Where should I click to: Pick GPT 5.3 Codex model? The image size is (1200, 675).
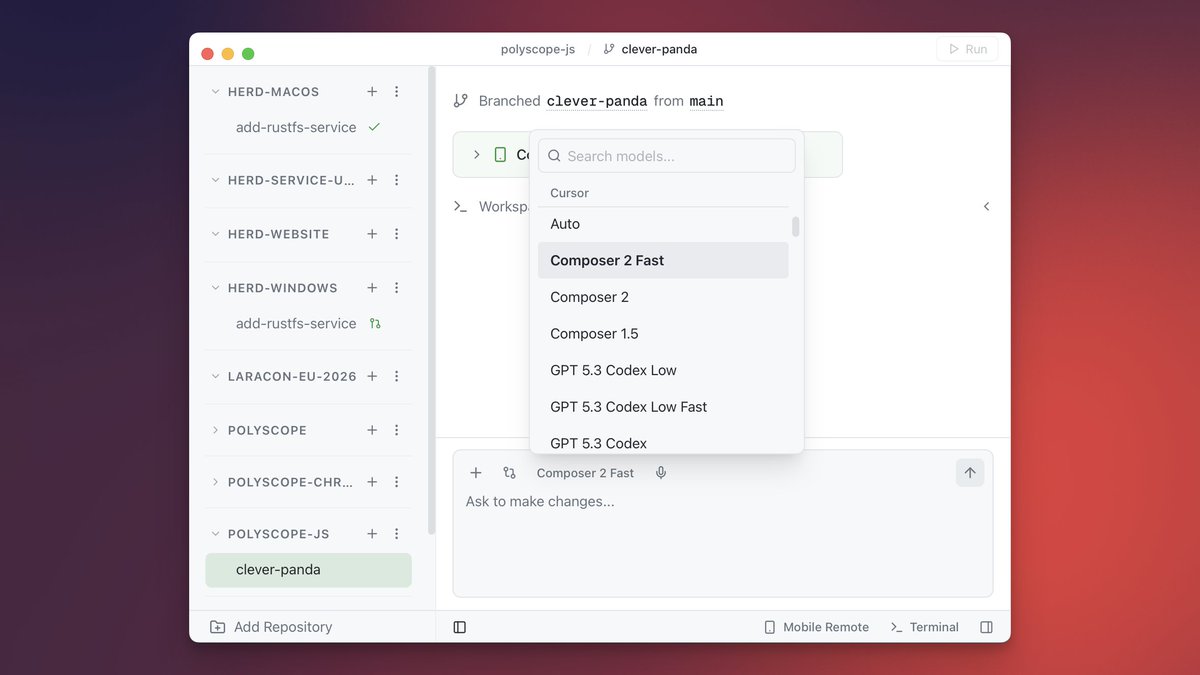[x=663, y=441]
